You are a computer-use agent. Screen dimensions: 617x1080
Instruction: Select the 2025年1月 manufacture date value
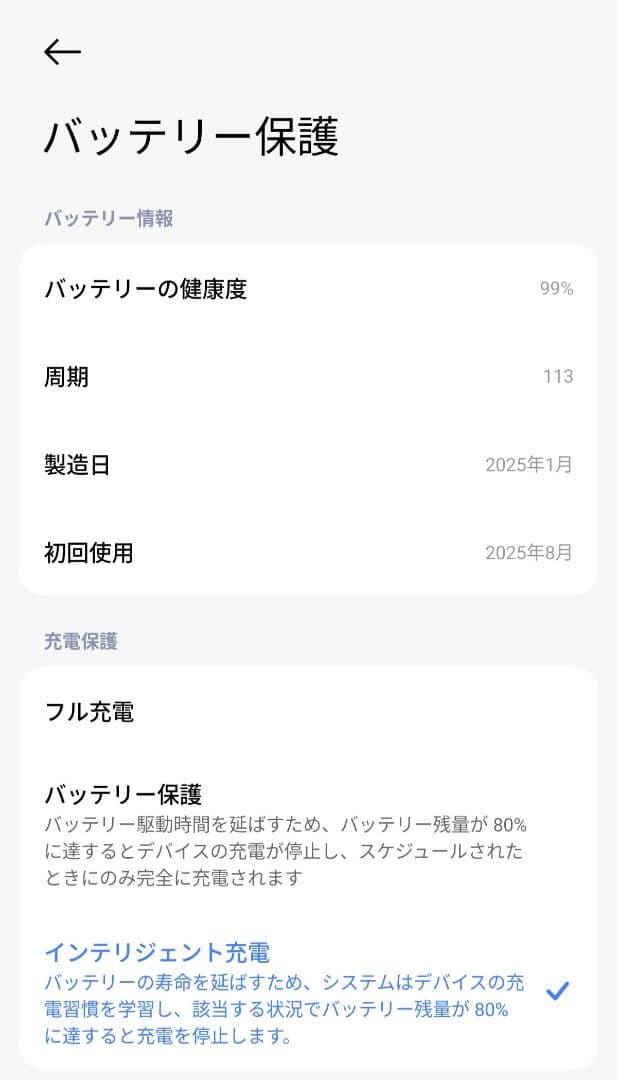(528, 465)
